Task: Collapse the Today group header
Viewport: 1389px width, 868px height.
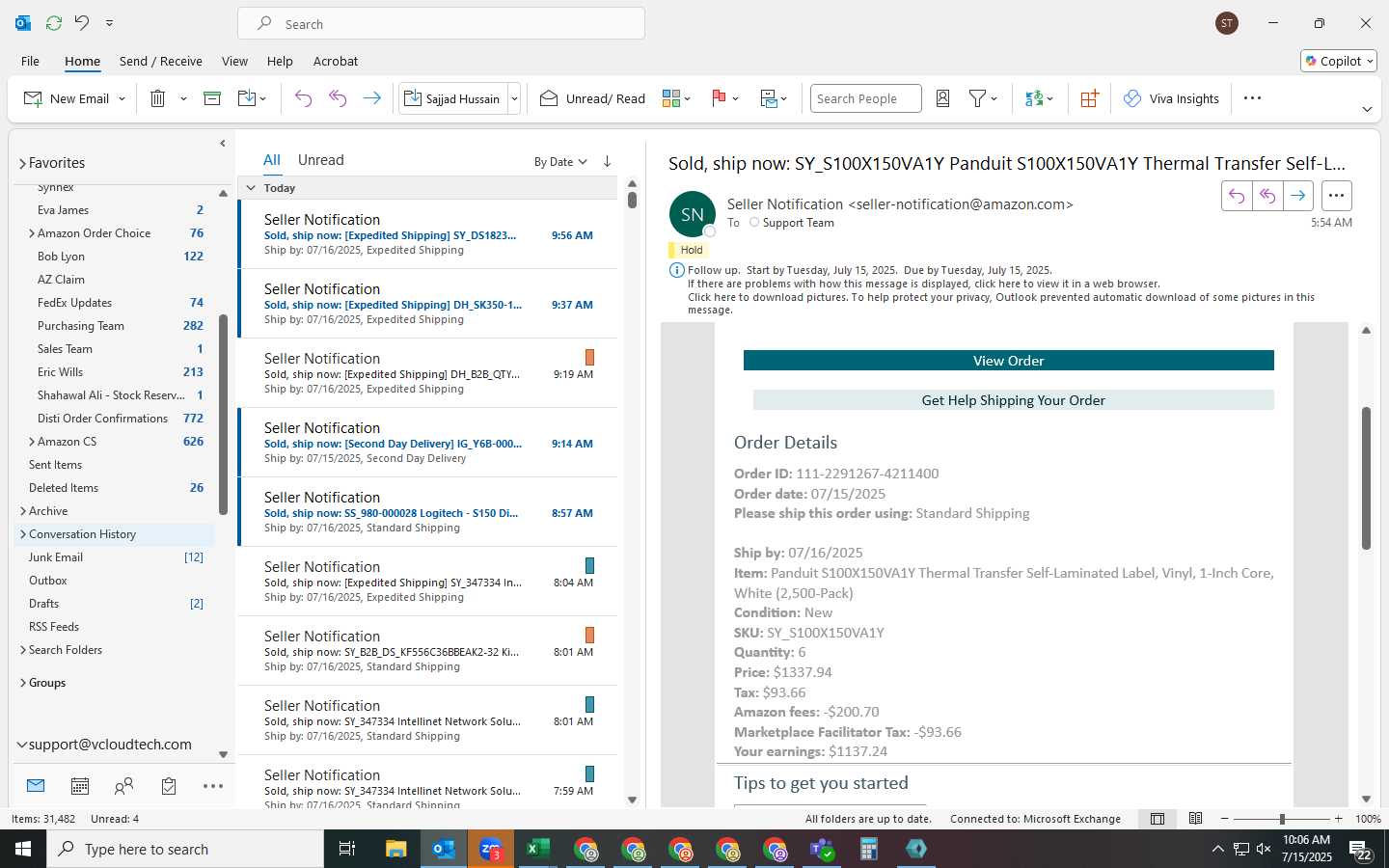Action: click(x=251, y=188)
